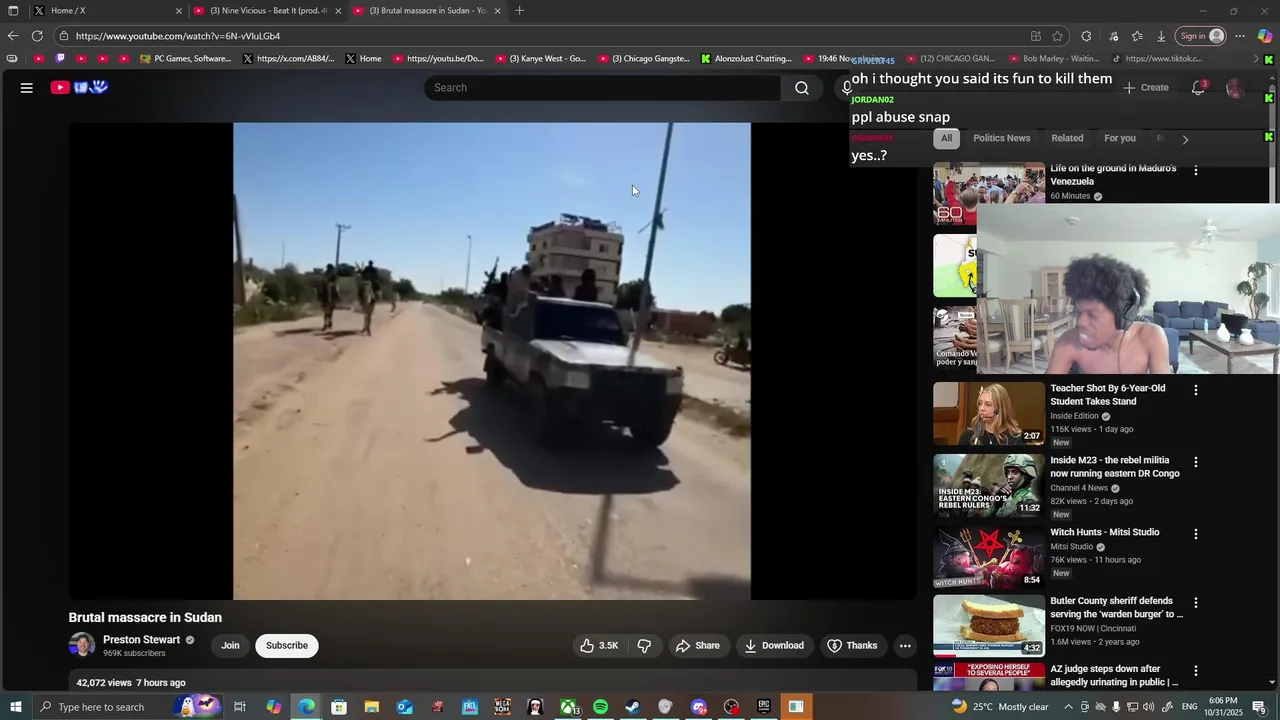
Task: Go to YouTube home via logo
Action: coord(79,88)
